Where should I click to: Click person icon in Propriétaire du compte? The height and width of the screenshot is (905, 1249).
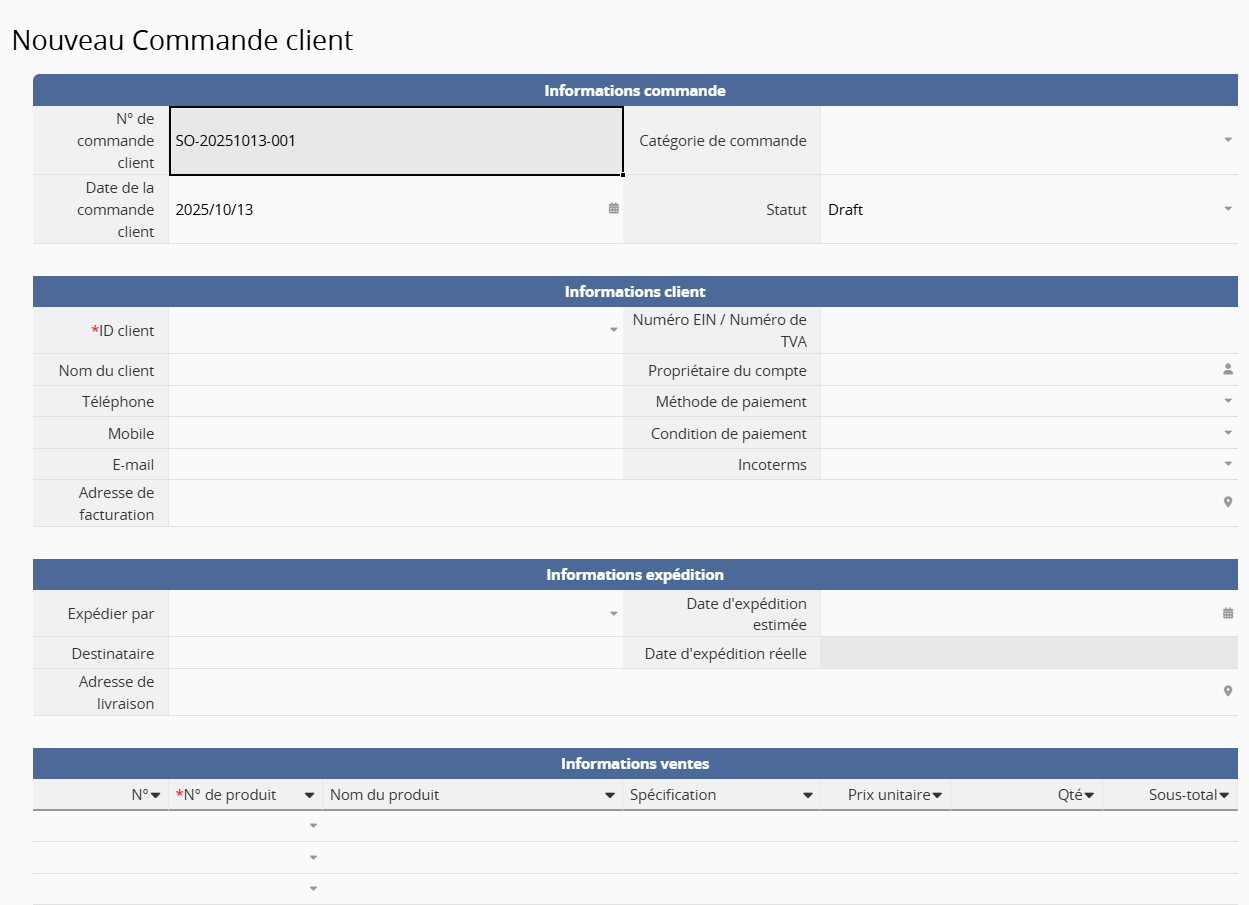click(1228, 370)
